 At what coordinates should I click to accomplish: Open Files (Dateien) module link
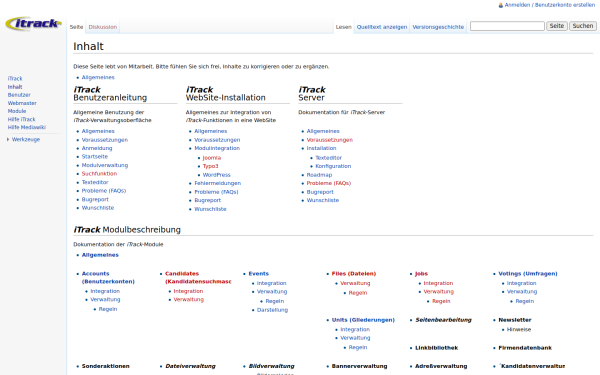point(354,274)
